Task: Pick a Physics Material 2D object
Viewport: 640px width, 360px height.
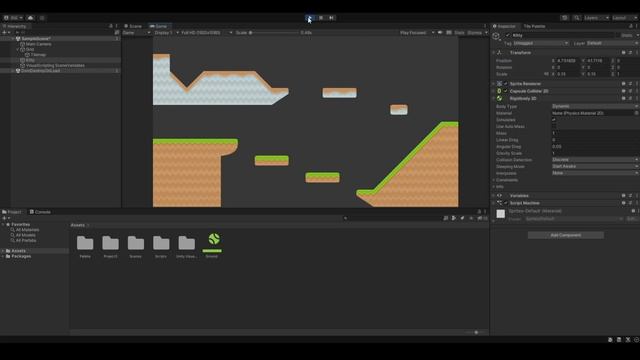Action: coord(637,113)
